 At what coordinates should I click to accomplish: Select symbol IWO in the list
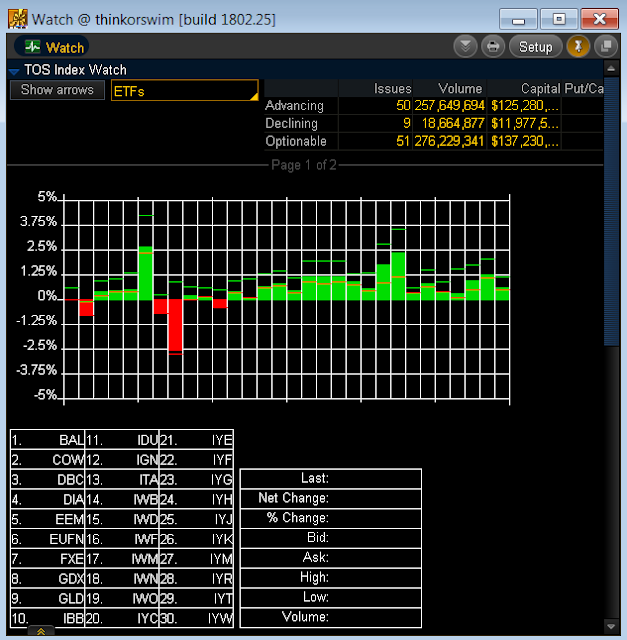pos(122,598)
